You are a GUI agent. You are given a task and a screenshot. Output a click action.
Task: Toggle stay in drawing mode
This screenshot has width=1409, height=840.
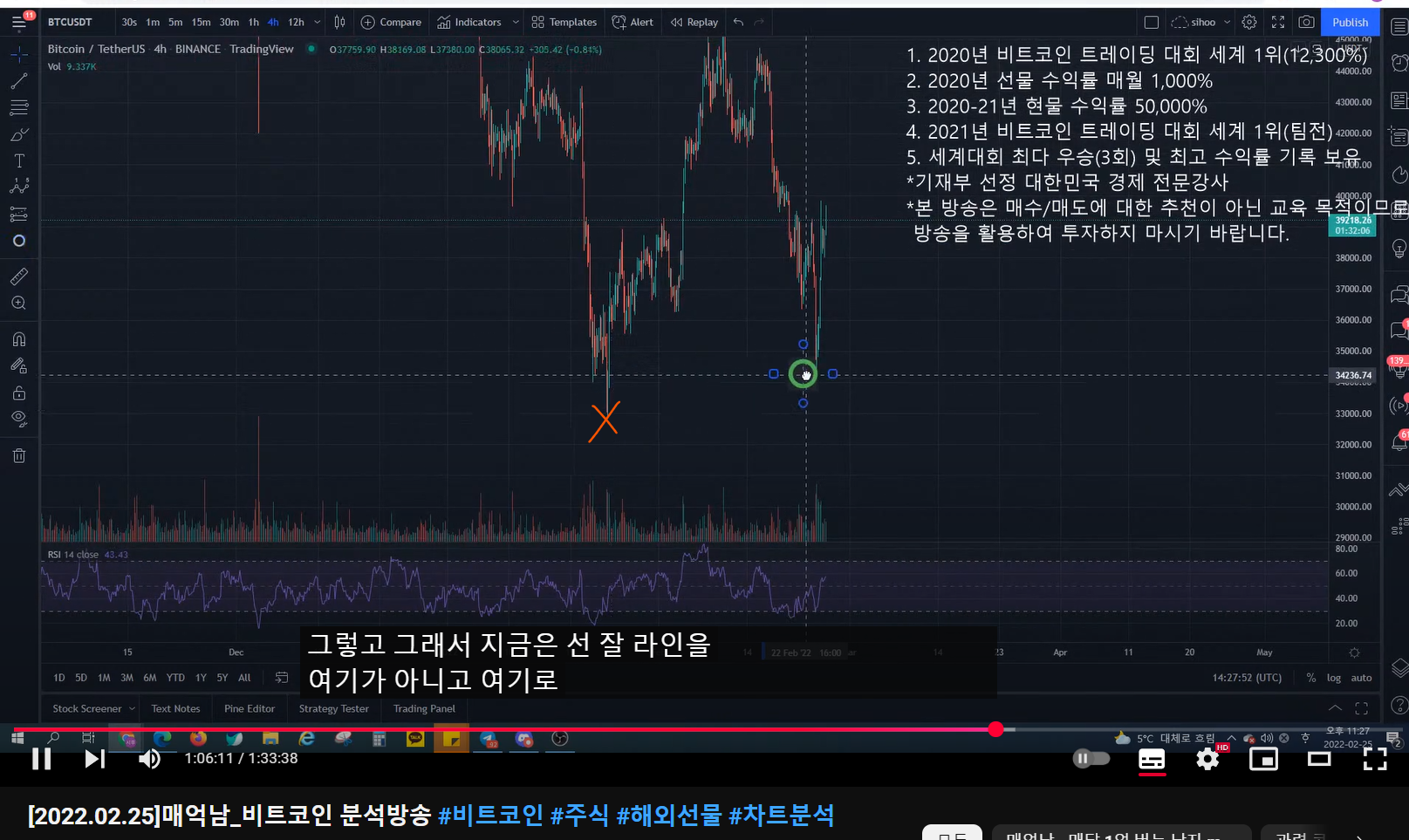pos(19,366)
